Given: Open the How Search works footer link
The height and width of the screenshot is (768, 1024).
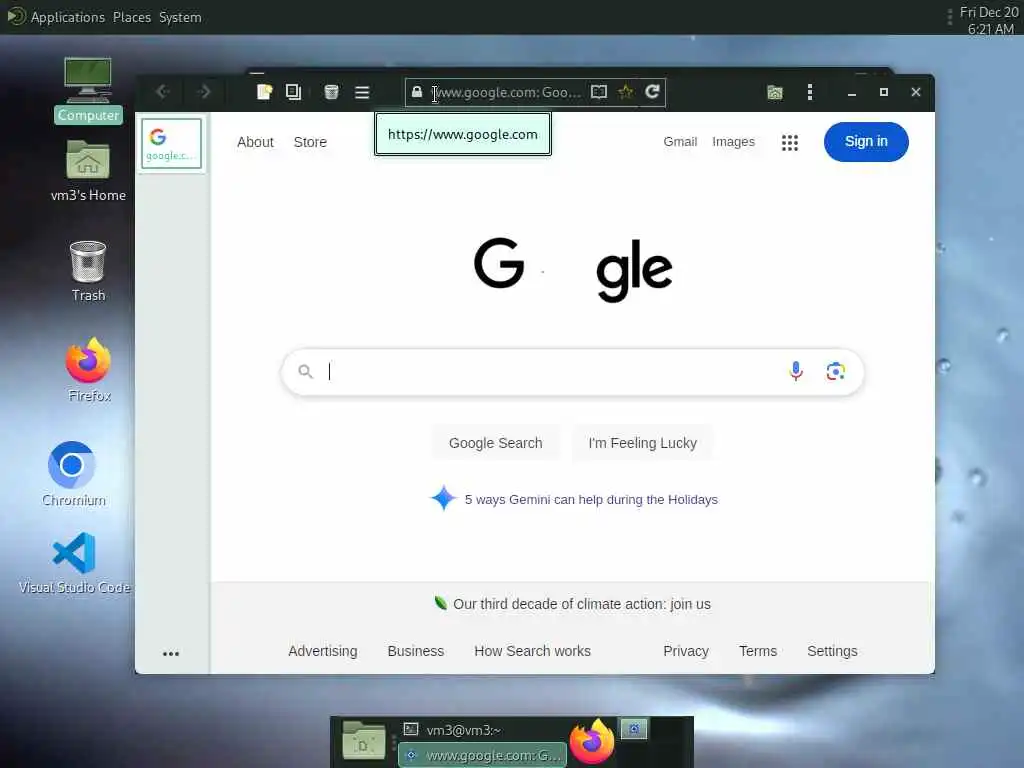Looking at the screenshot, I should pos(532,651).
